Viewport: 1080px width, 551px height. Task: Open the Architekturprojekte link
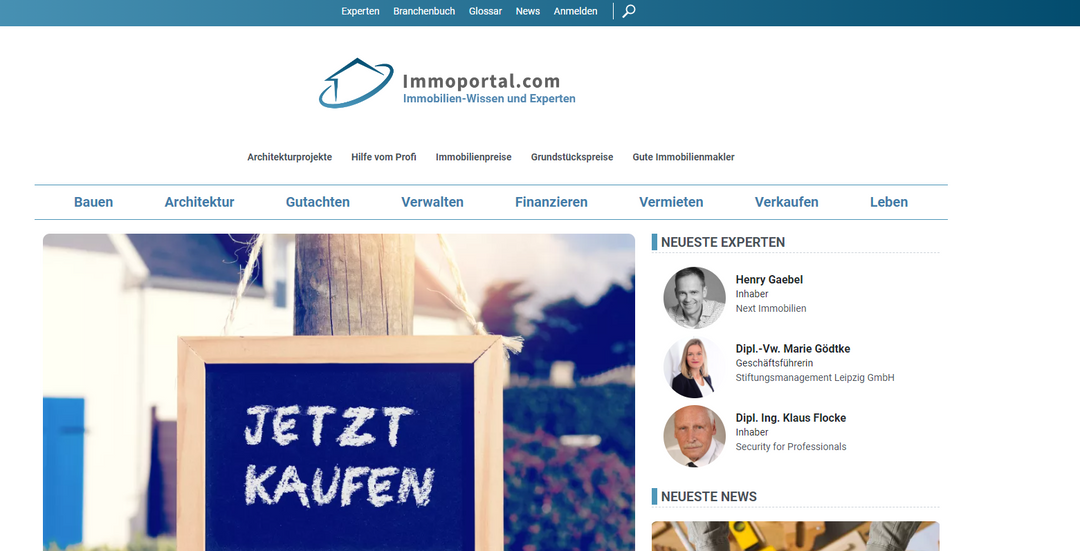tap(289, 157)
